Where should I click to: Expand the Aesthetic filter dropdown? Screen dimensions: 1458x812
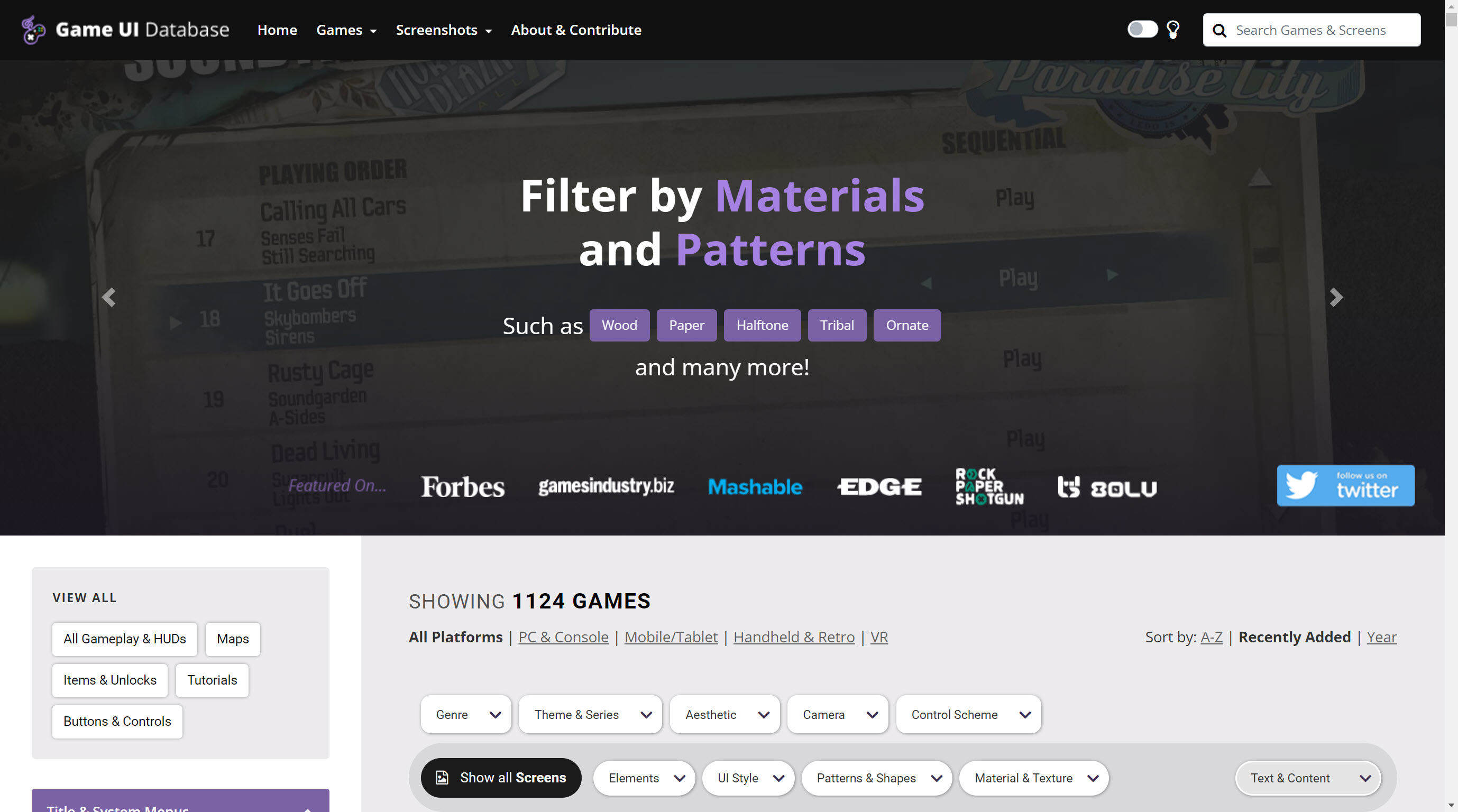tap(725, 715)
